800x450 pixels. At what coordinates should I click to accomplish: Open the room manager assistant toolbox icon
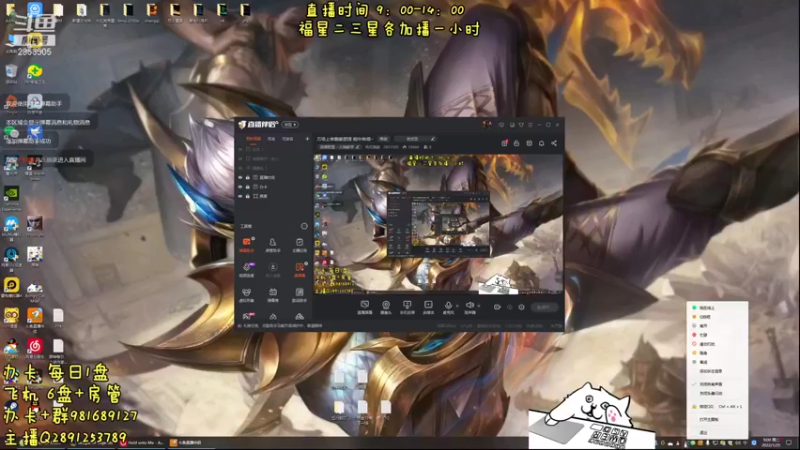click(x=273, y=244)
